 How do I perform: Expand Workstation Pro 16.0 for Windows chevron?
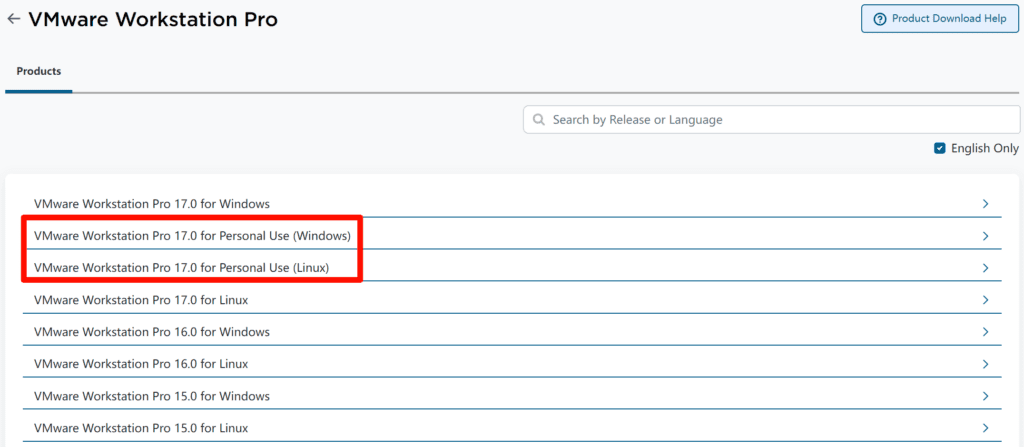pos(985,332)
